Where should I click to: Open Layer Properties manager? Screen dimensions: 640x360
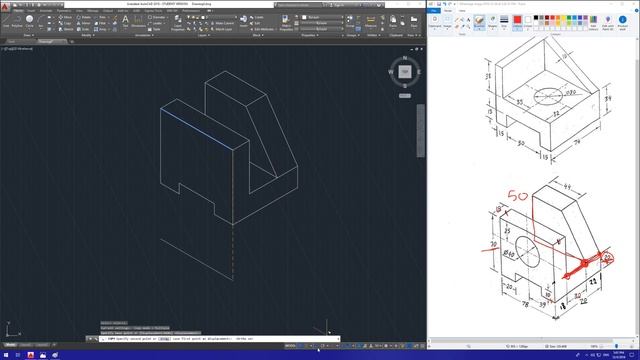(x=178, y=23)
